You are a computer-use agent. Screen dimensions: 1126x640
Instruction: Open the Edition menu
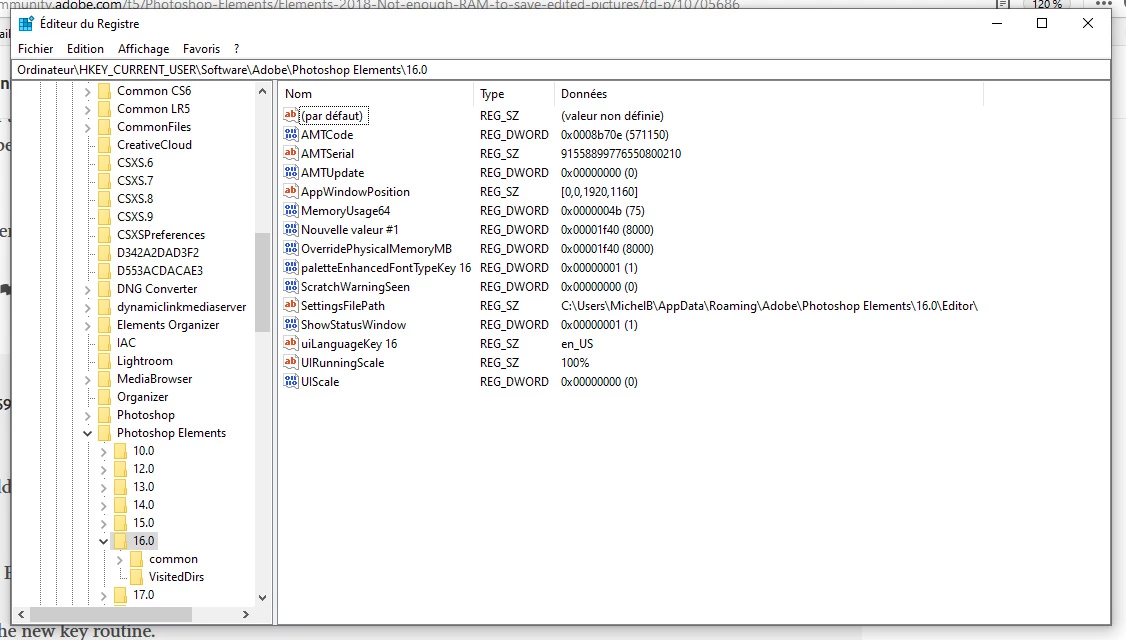[x=85, y=49]
